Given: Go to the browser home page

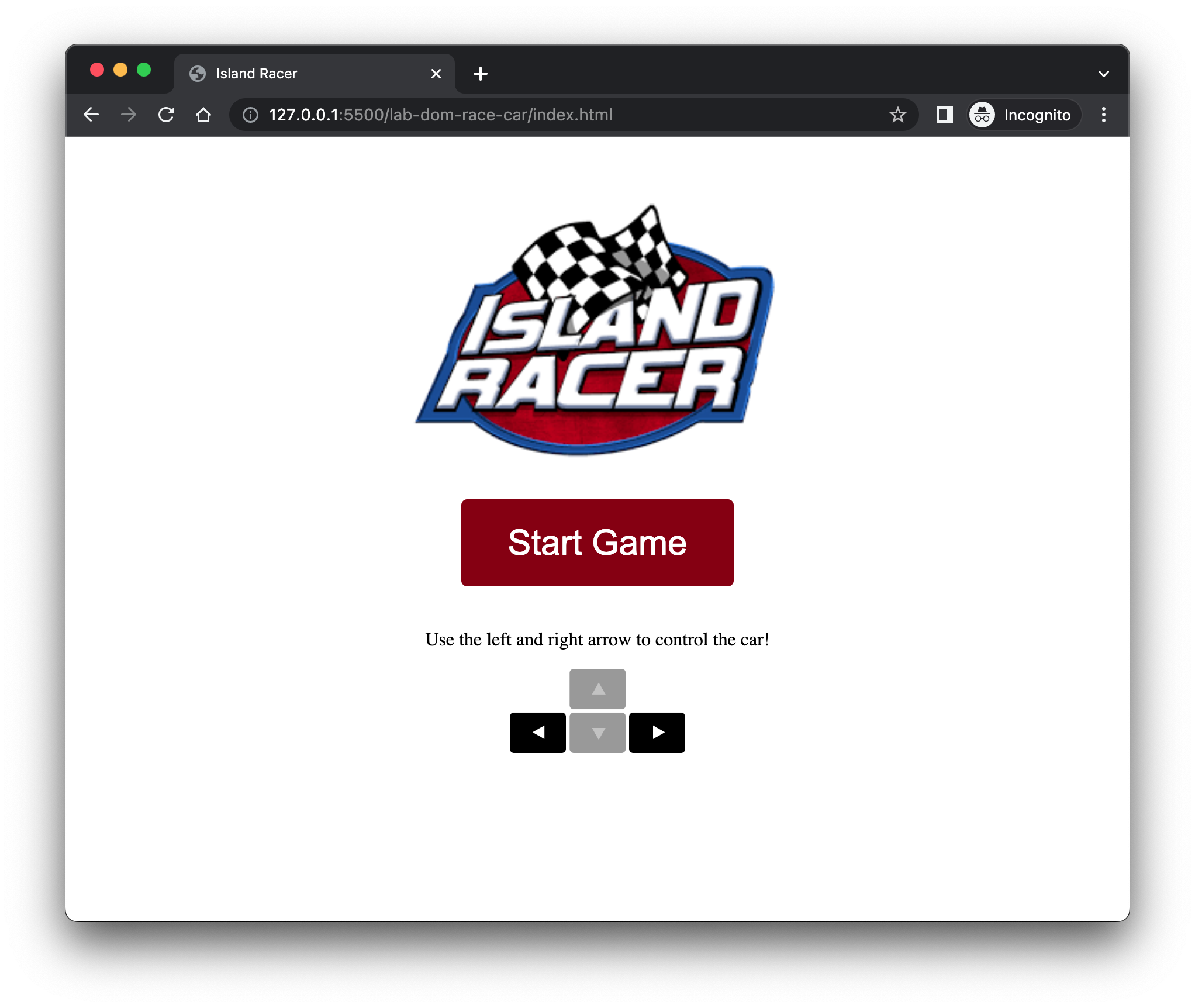Looking at the screenshot, I should click(203, 115).
